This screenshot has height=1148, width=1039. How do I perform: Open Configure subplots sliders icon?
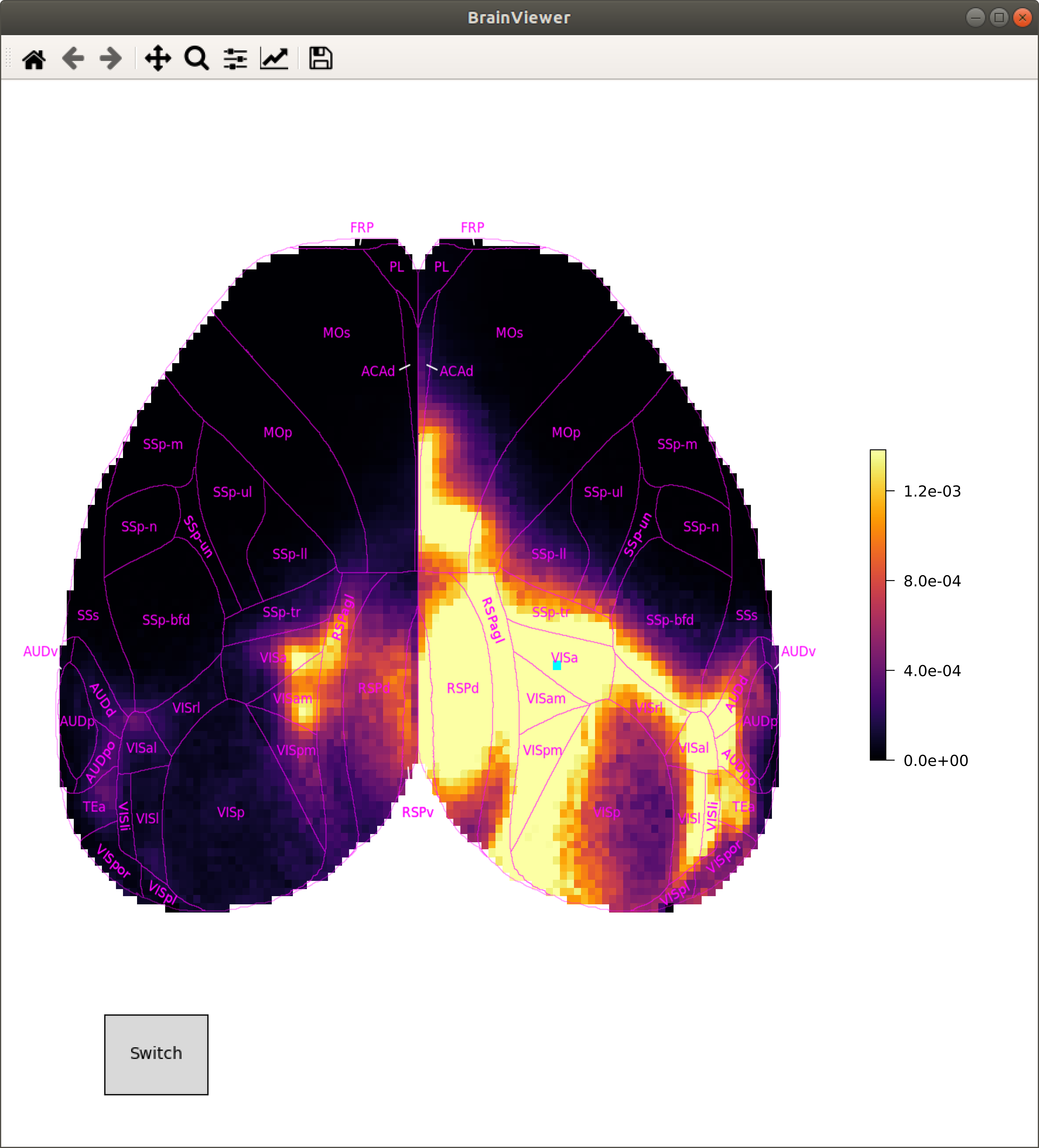pos(235,59)
